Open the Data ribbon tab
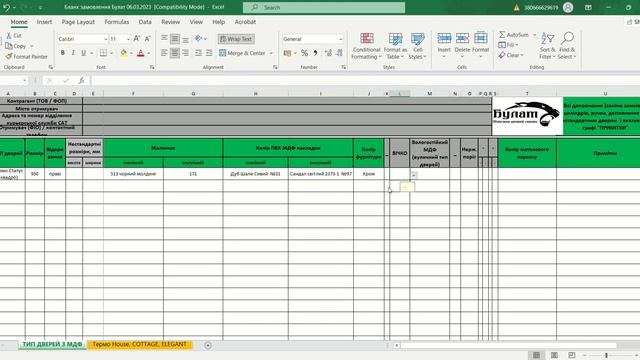Image resolution: width=640 pixels, height=360 pixels. (145, 22)
